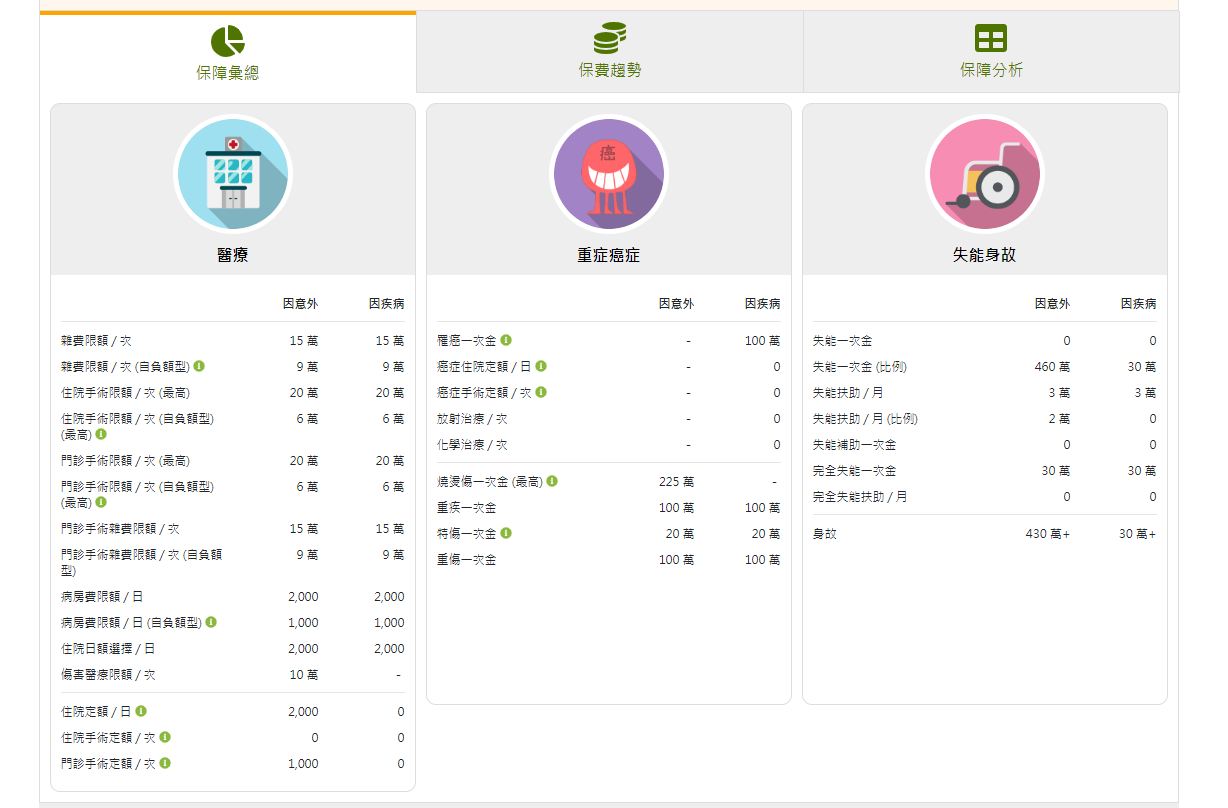
Task: Click the 完全失能扶助 / 月 label
Action: (x=860, y=497)
